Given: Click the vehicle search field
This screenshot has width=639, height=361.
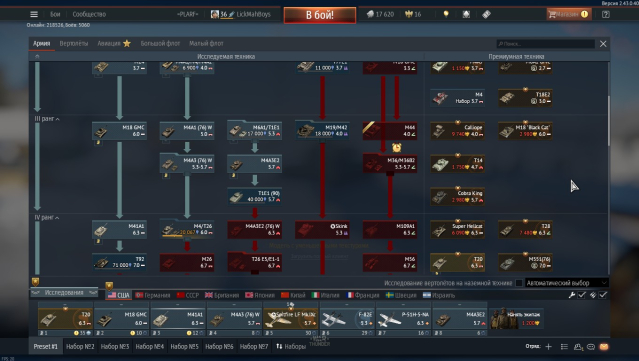Looking at the screenshot, I should pyautogui.click(x=545, y=44).
